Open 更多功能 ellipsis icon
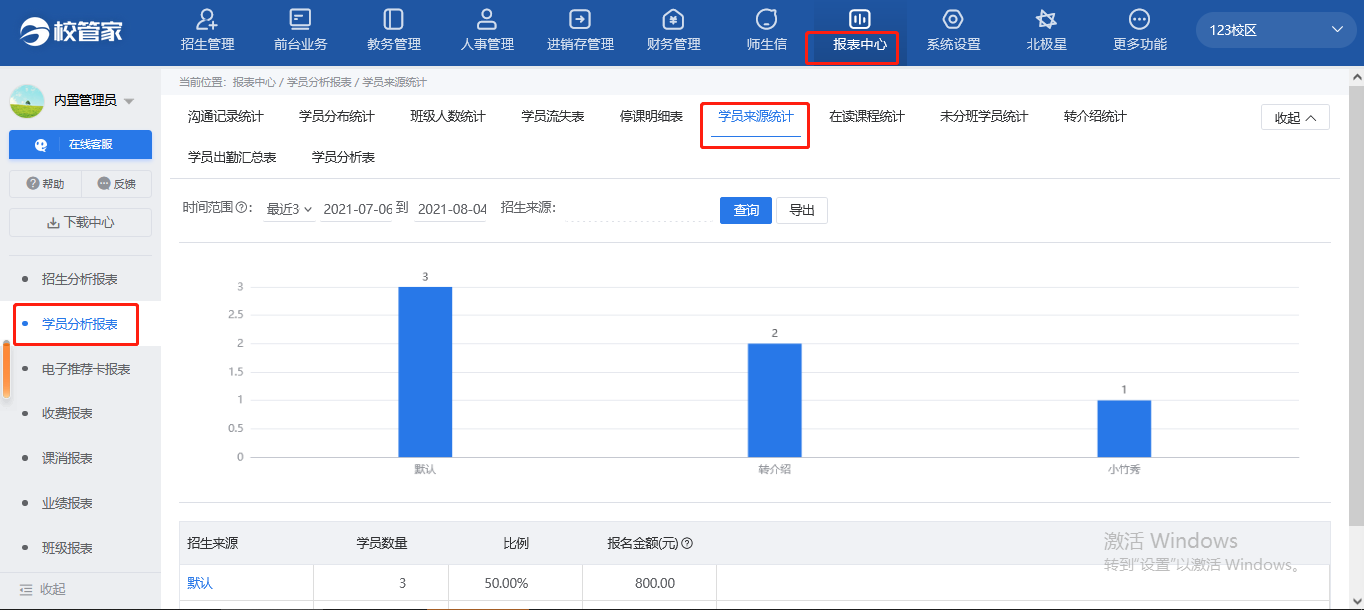Viewport: 1364px width, 610px height. [x=1139, y=19]
